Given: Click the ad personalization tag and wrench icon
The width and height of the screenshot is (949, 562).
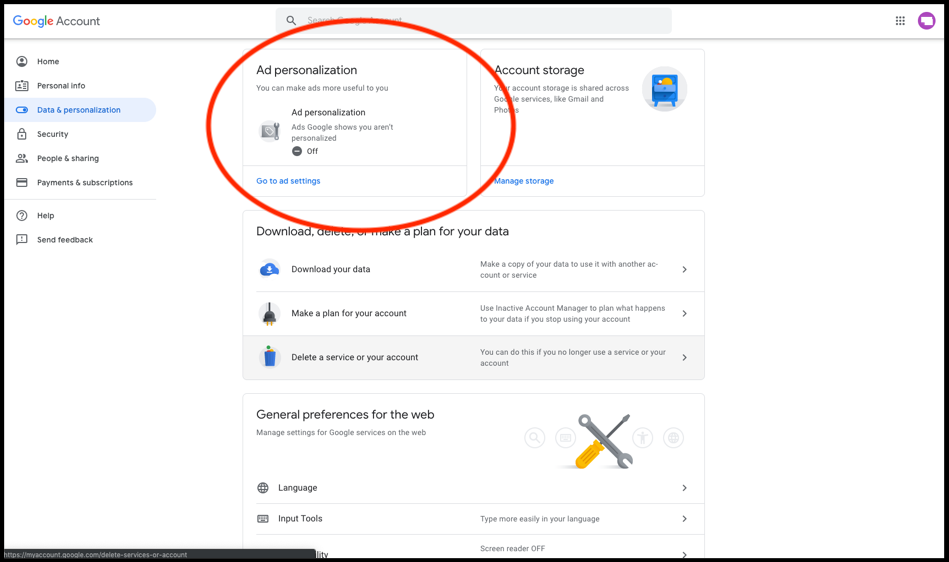Looking at the screenshot, I should point(270,131).
